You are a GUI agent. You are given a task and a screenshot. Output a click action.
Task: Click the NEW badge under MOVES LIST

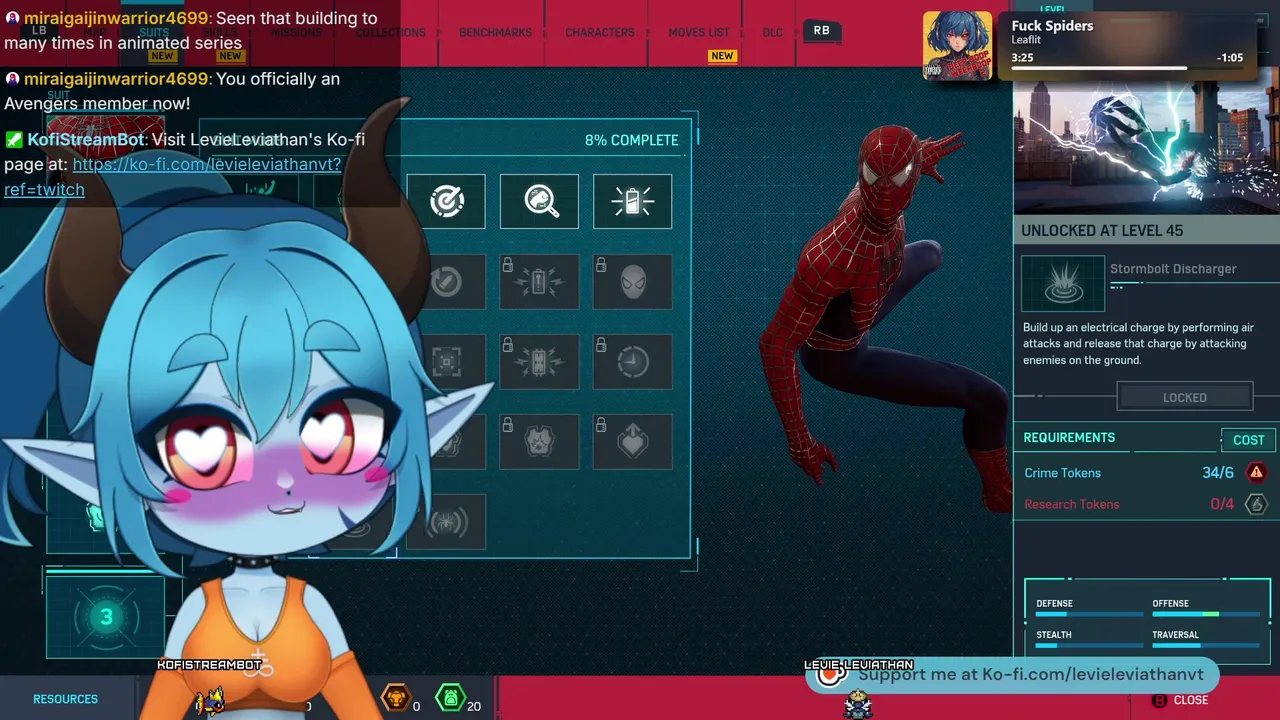coord(722,56)
